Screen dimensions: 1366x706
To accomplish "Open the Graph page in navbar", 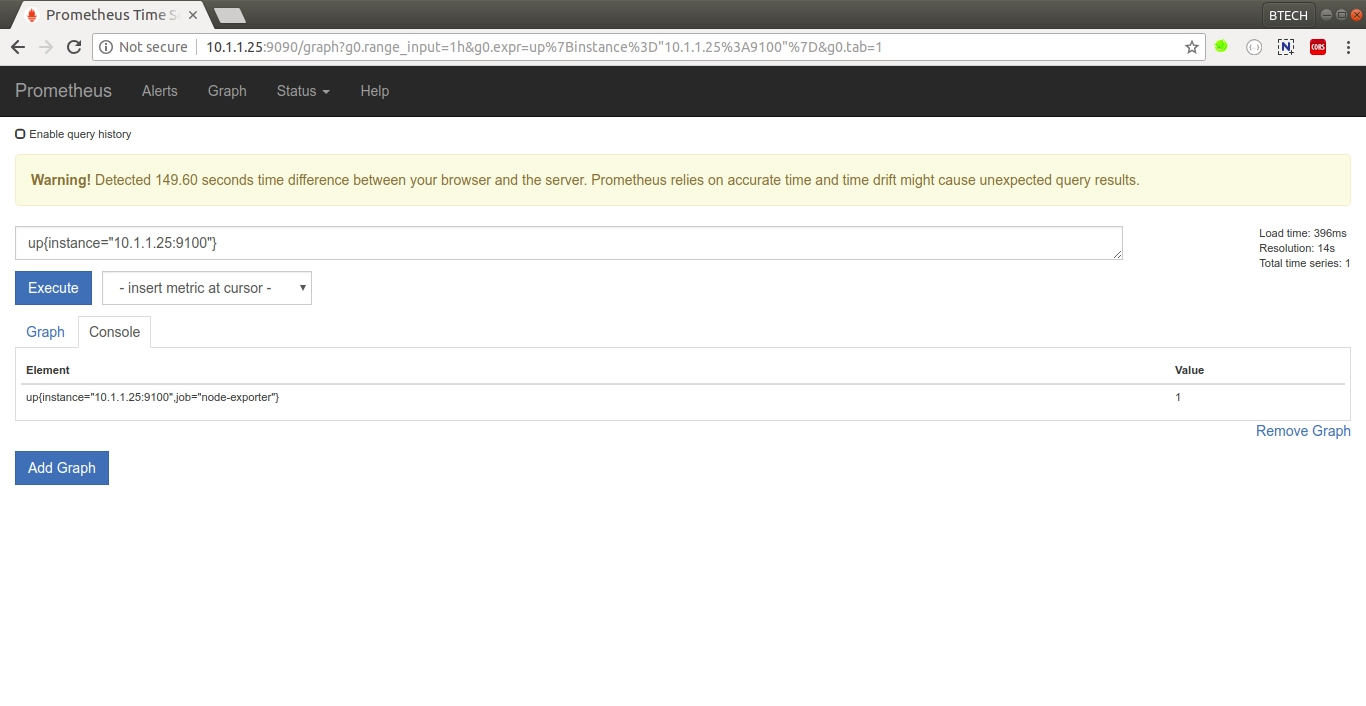I will coord(227,91).
